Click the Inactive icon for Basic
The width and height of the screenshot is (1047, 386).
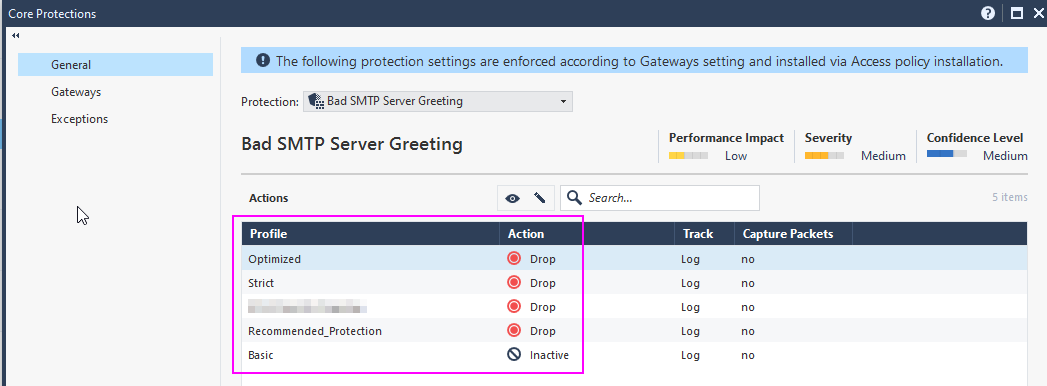tap(513, 355)
